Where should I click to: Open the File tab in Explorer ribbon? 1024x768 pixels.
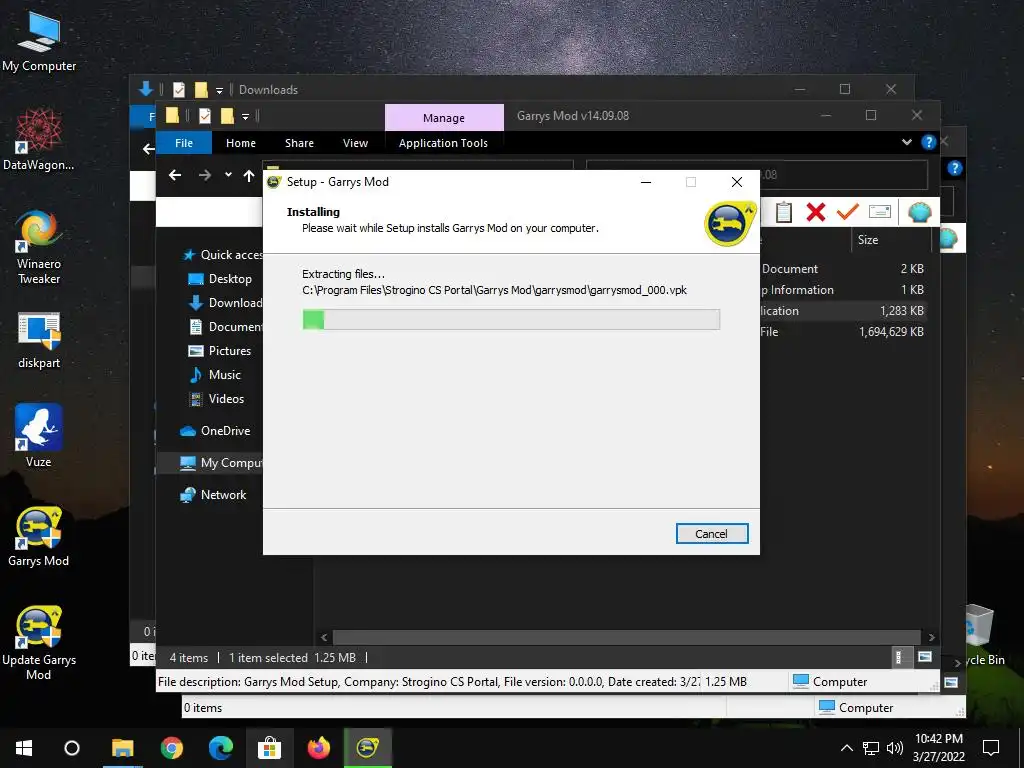(x=184, y=143)
